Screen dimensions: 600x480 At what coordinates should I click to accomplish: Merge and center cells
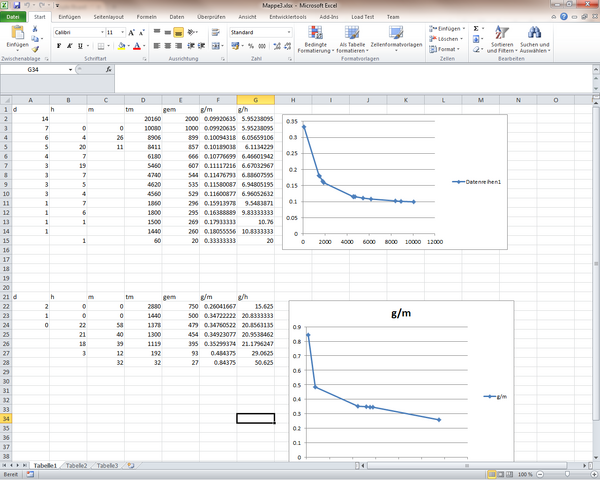click(x=216, y=46)
